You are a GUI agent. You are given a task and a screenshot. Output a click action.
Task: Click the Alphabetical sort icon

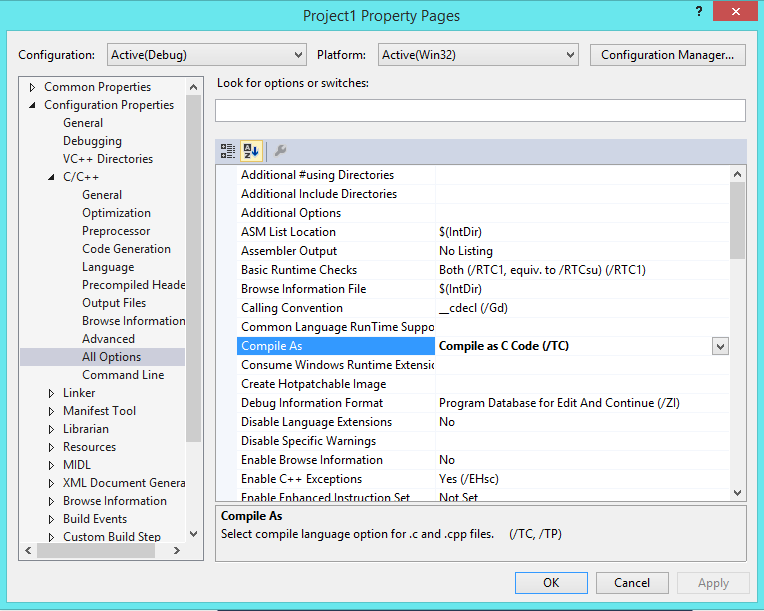(251, 151)
